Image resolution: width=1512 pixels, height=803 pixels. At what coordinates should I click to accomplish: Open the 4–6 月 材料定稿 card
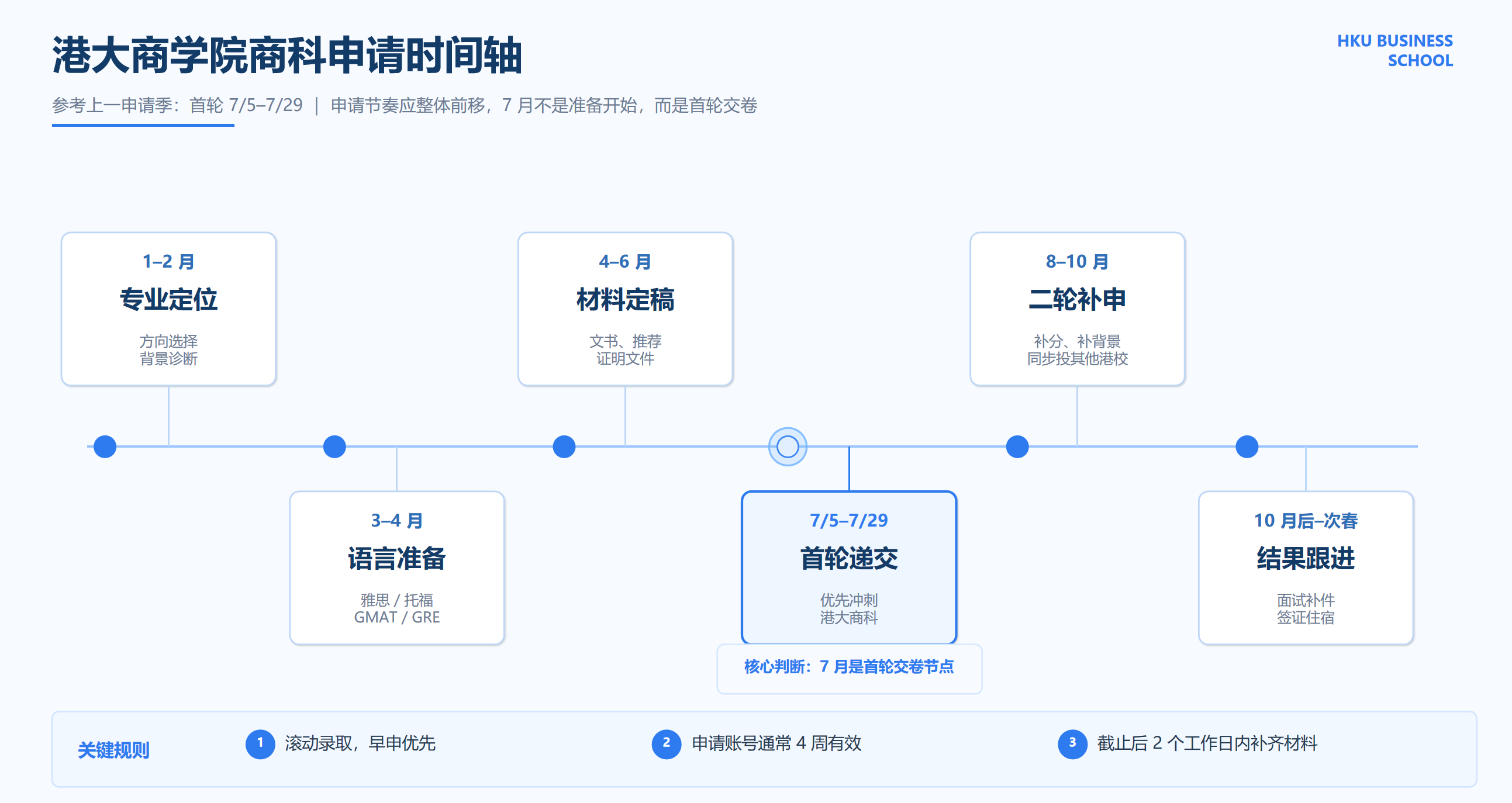625,309
